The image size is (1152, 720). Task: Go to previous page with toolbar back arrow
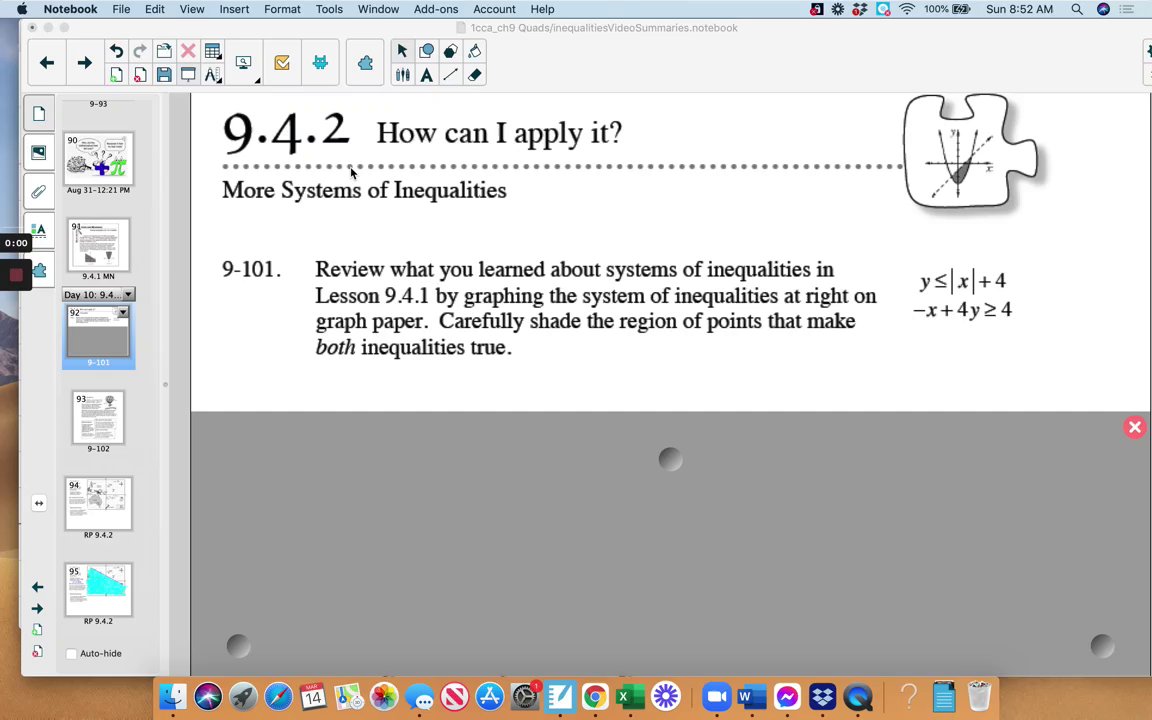[46, 62]
